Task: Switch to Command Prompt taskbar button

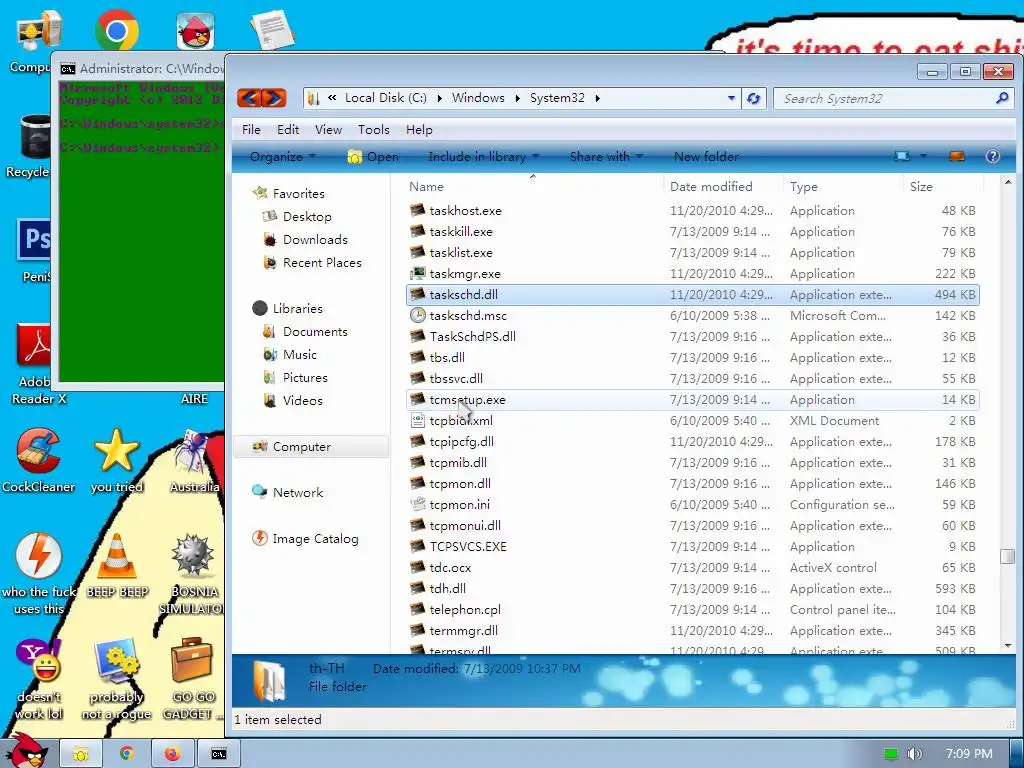Action: point(219,754)
